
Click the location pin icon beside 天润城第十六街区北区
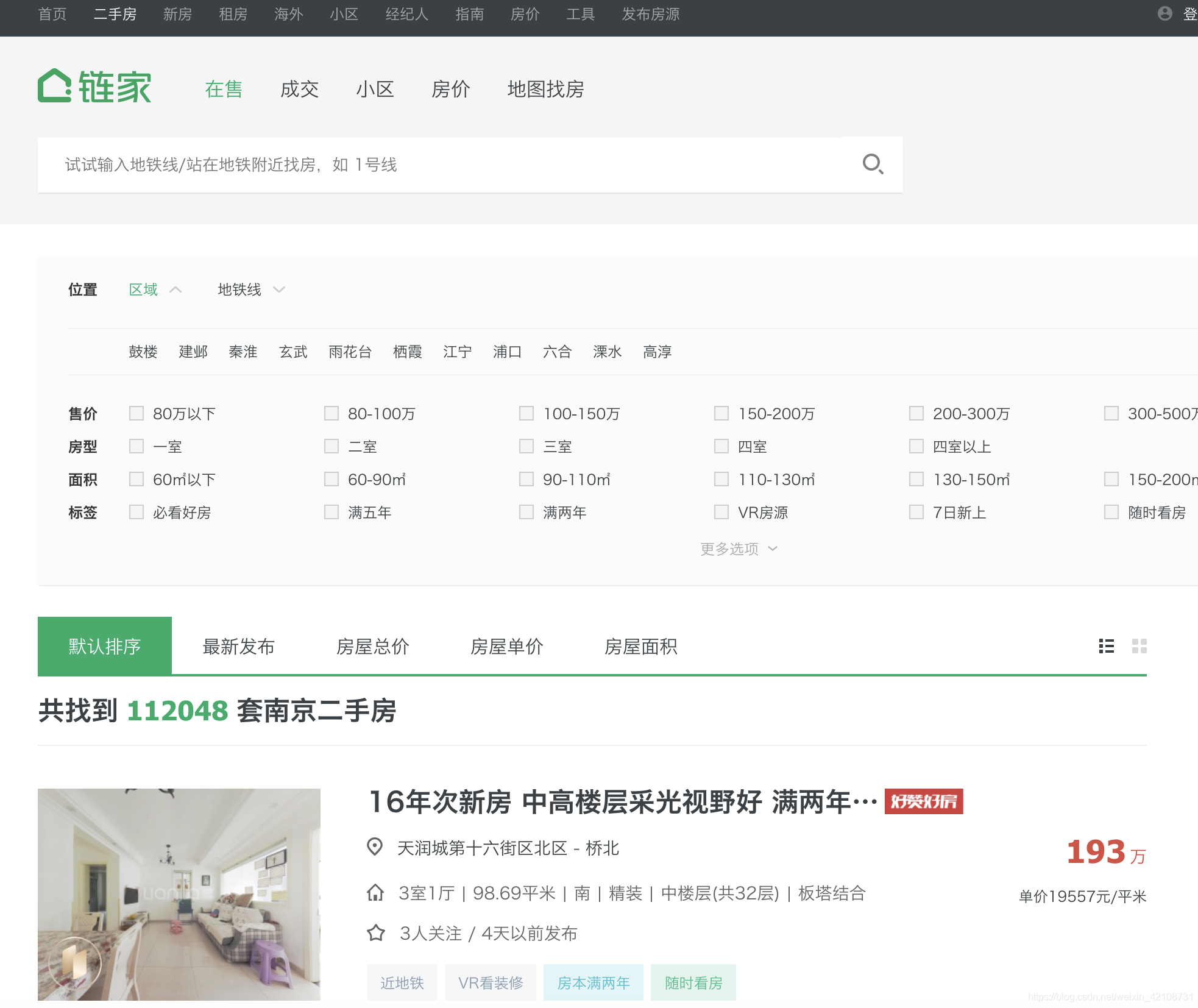click(x=375, y=847)
